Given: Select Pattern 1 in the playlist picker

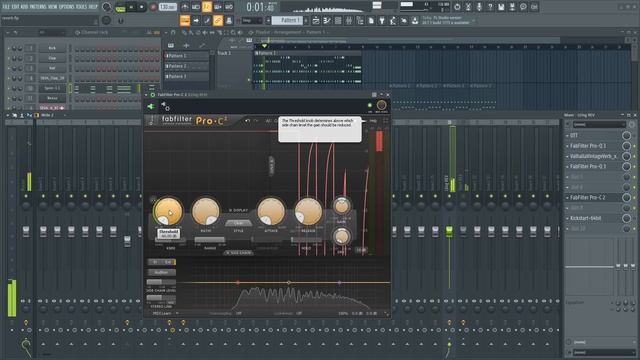Looking at the screenshot, I should pyautogui.click(x=186, y=56).
